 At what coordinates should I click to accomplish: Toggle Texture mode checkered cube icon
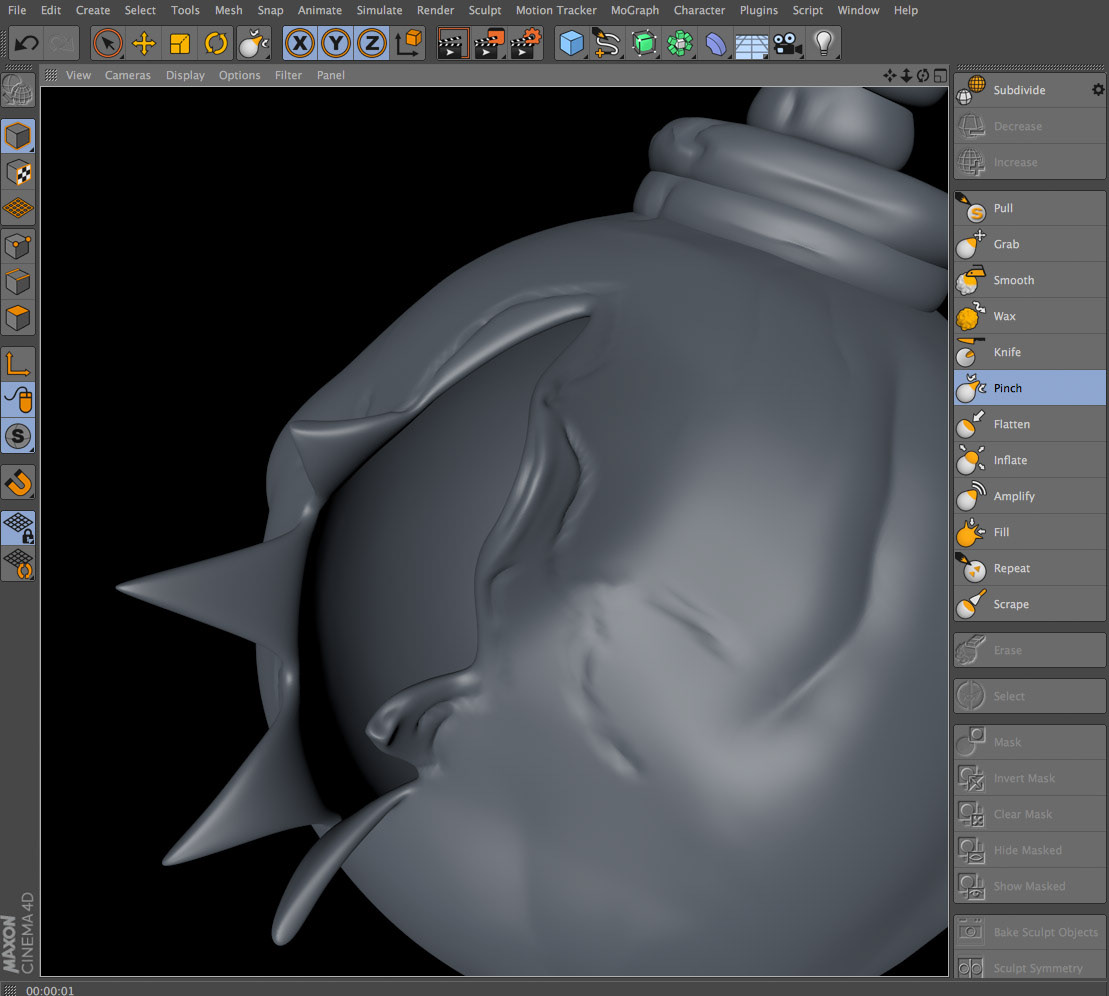pos(18,173)
